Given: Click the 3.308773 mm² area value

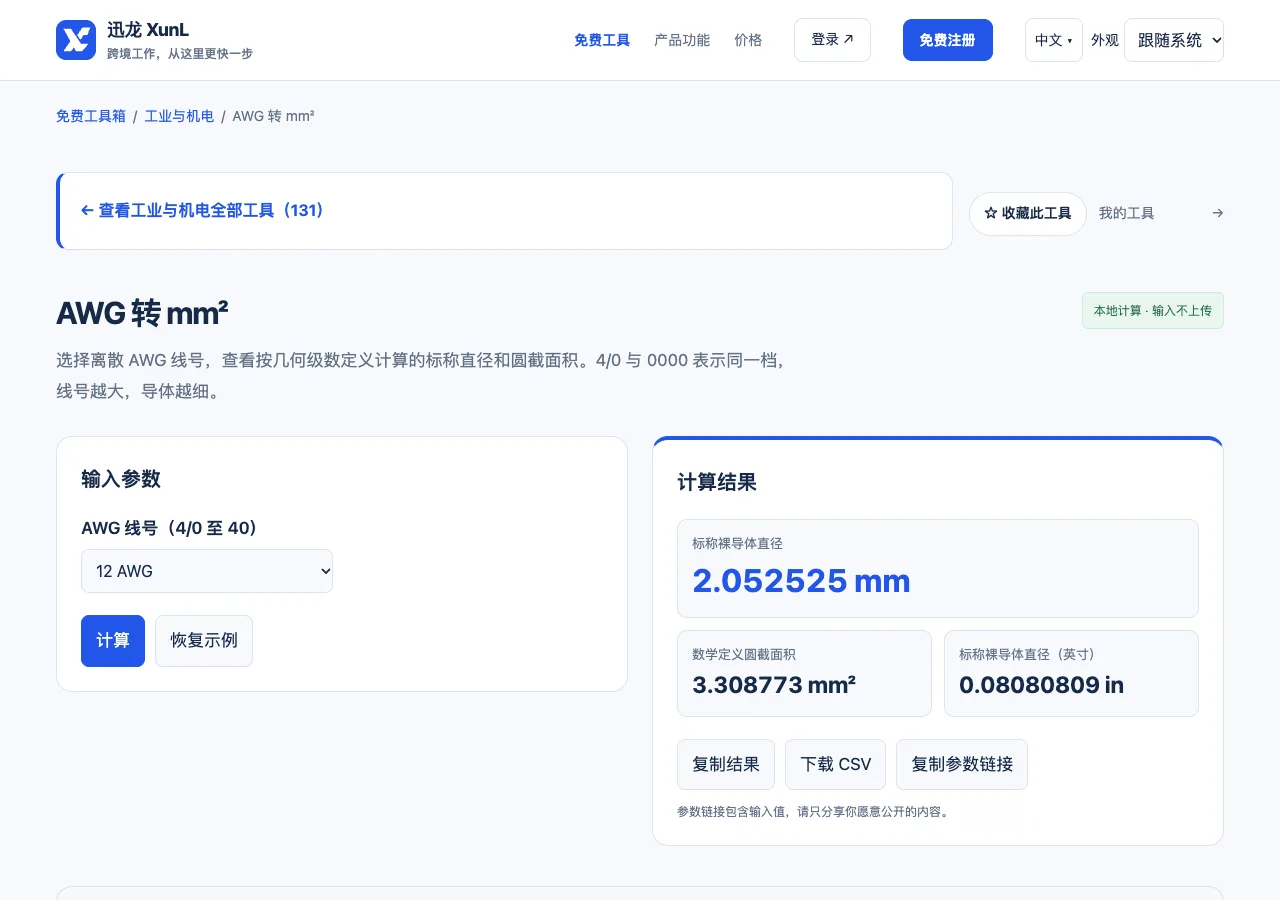Looking at the screenshot, I should [x=774, y=685].
